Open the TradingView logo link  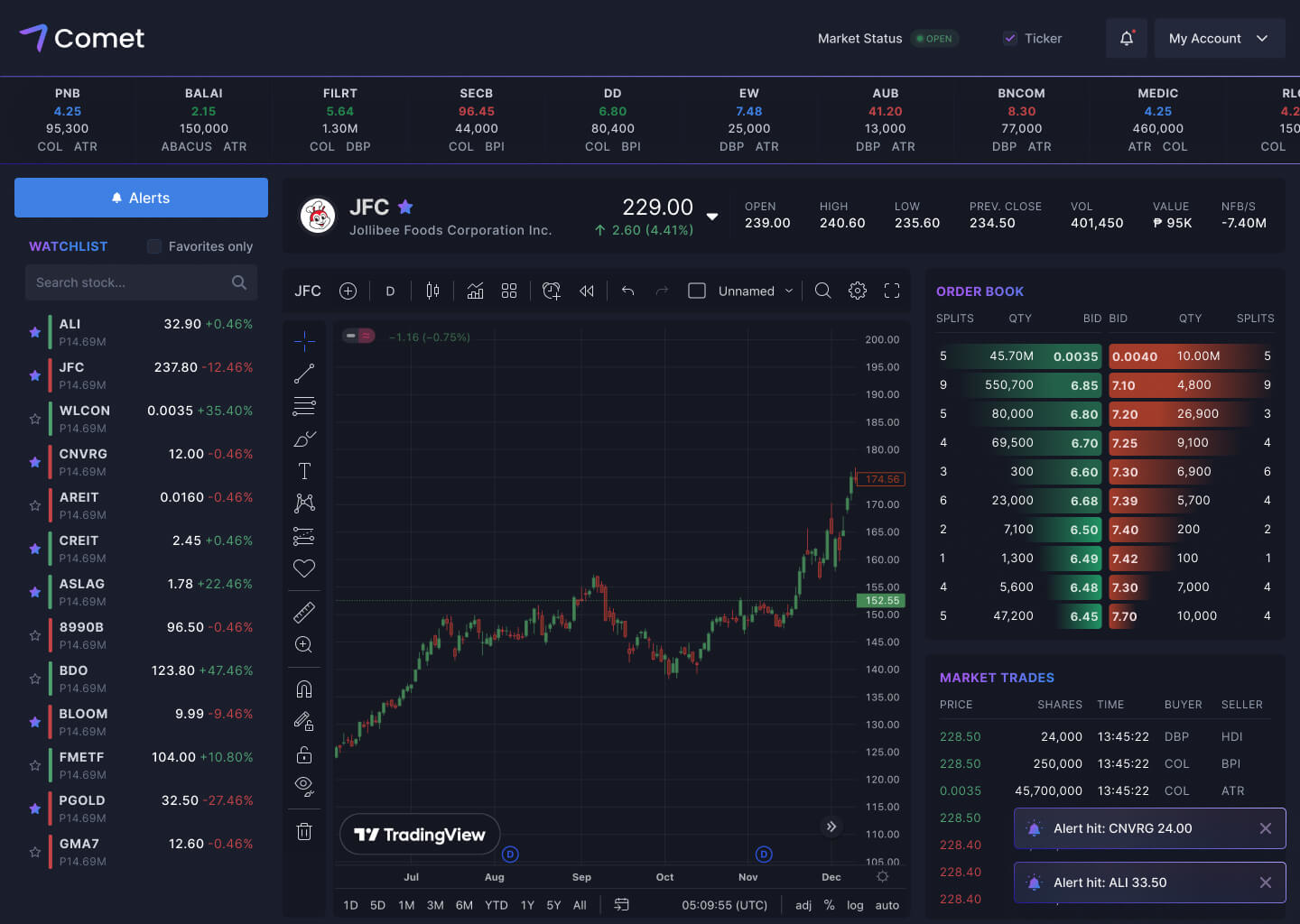[x=420, y=835]
